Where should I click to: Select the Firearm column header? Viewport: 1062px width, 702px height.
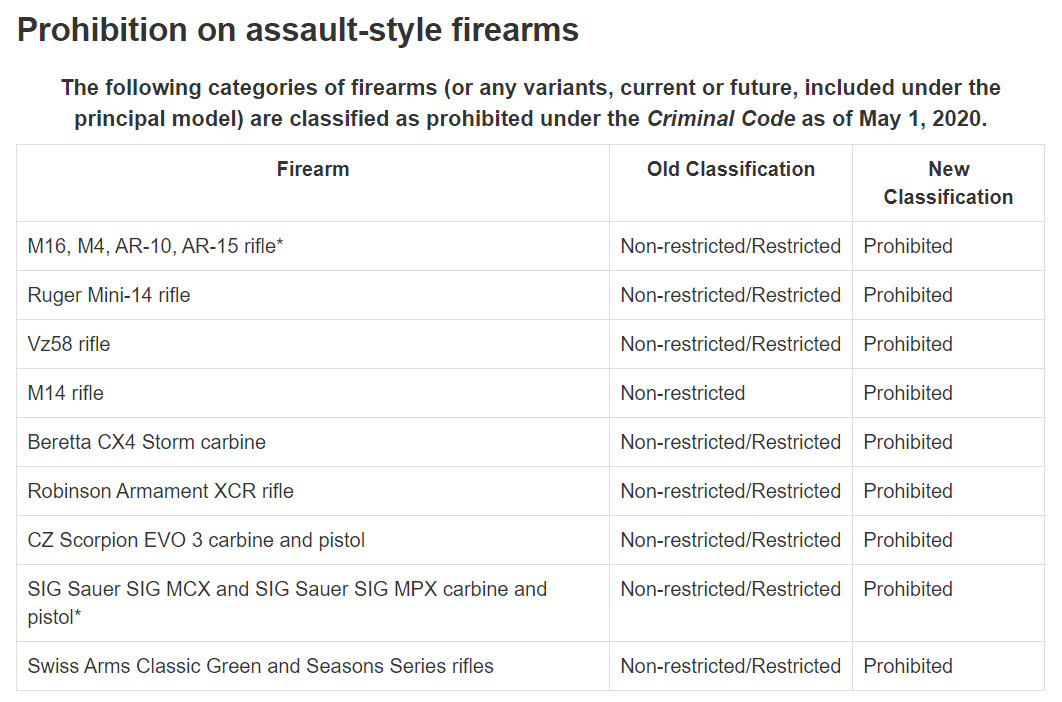click(x=313, y=169)
